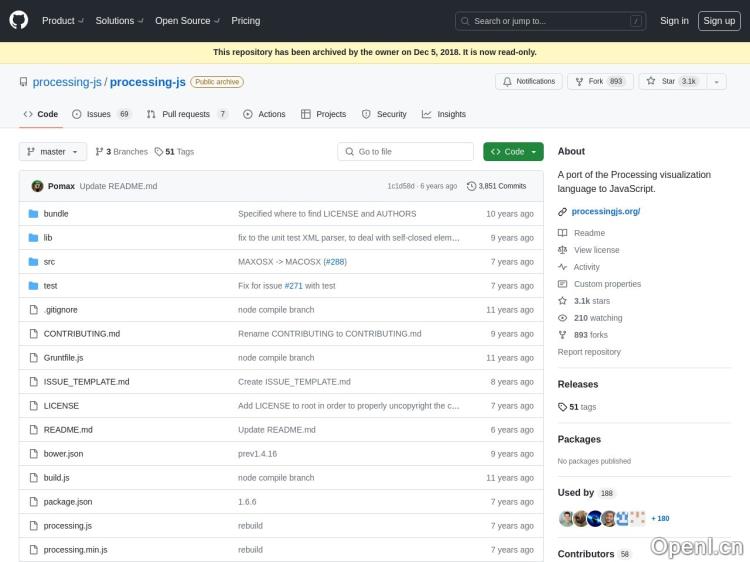Open the src folder icon
The width and height of the screenshot is (750, 562).
33,262
